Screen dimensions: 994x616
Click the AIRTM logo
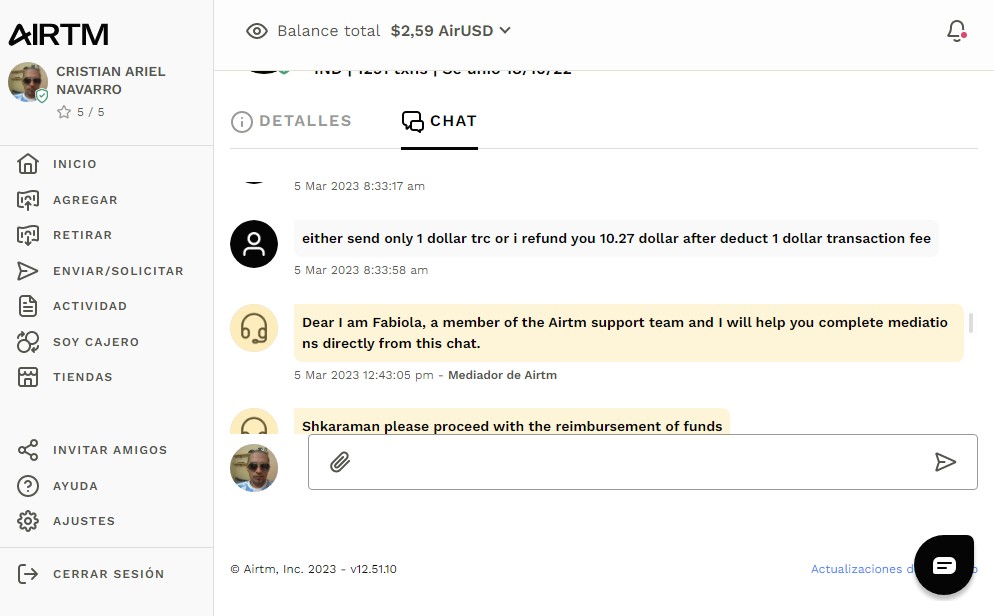(x=58, y=34)
